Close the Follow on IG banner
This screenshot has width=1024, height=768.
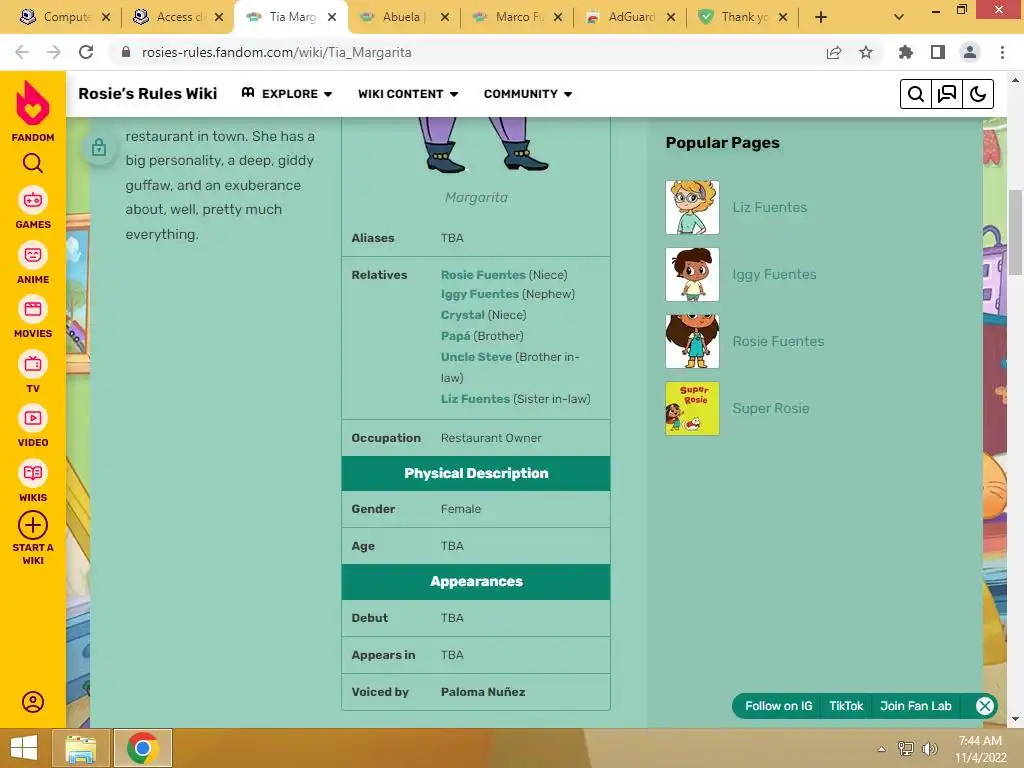point(985,706)
